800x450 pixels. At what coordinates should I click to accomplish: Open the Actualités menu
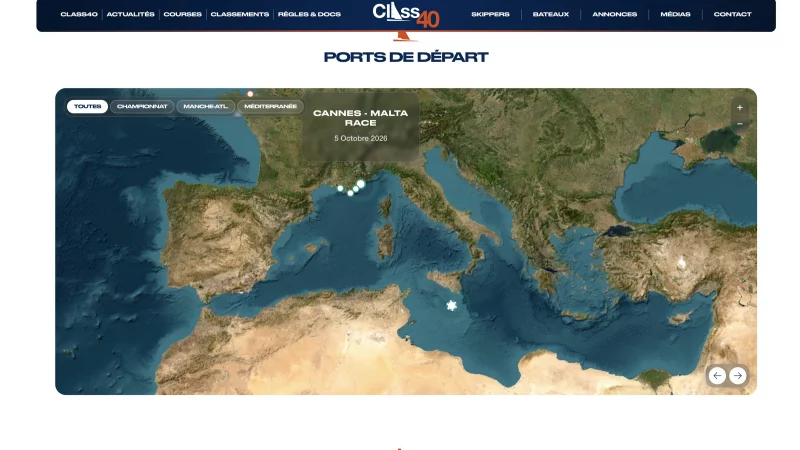tap(131, 14)
